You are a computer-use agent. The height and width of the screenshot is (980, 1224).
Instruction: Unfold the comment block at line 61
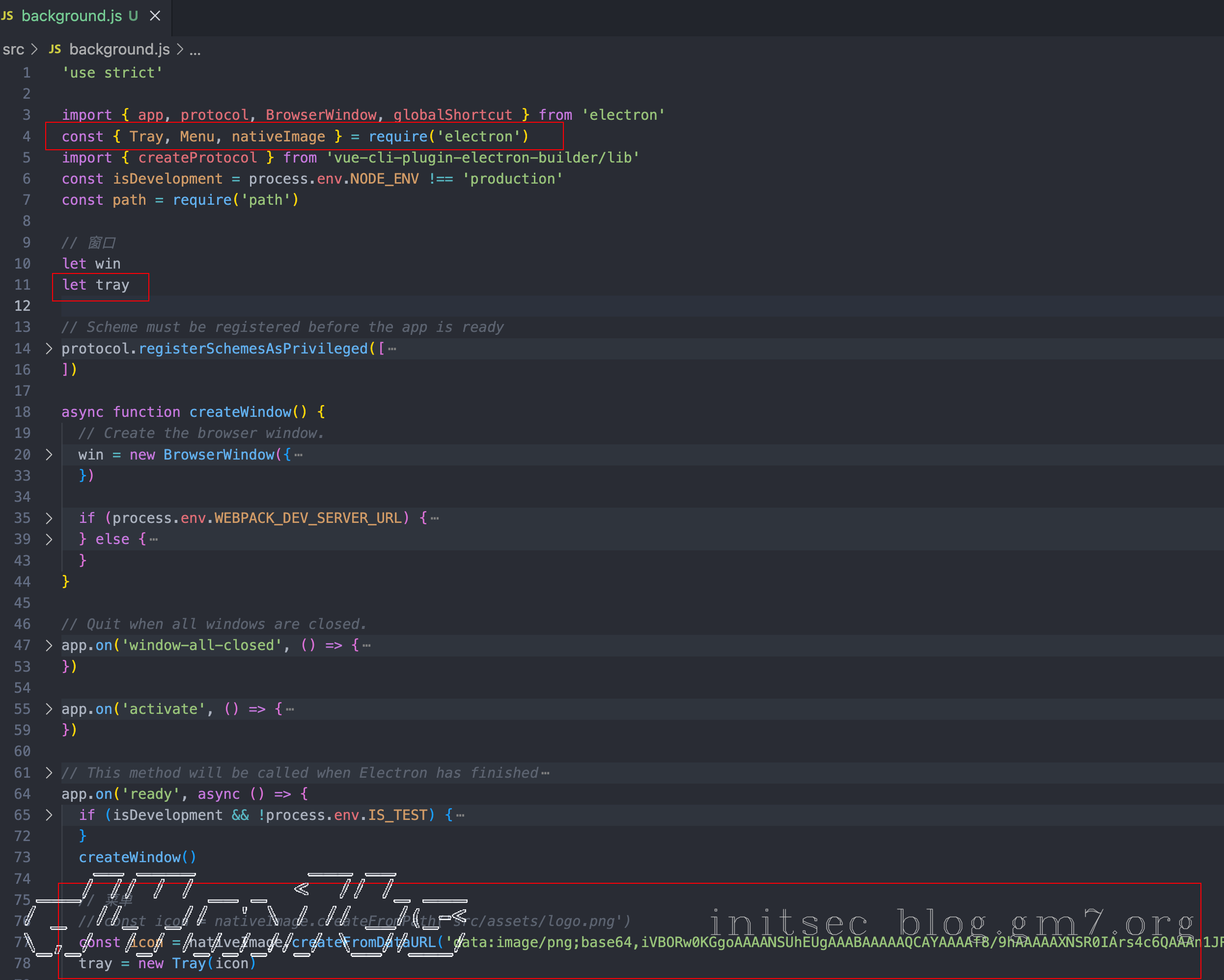click(x=49, y=773)
